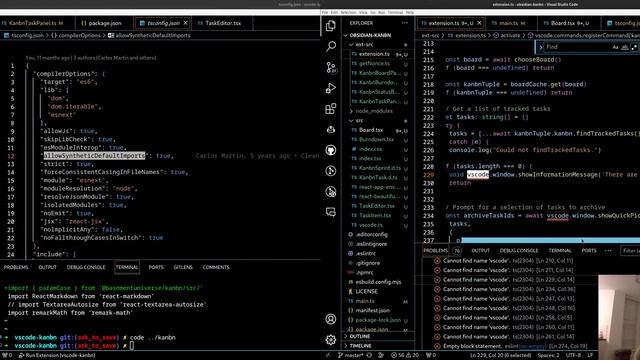640x360 pixels.
Task: Click the UTF-8 encoding status item
Action: tap(573, 355)
